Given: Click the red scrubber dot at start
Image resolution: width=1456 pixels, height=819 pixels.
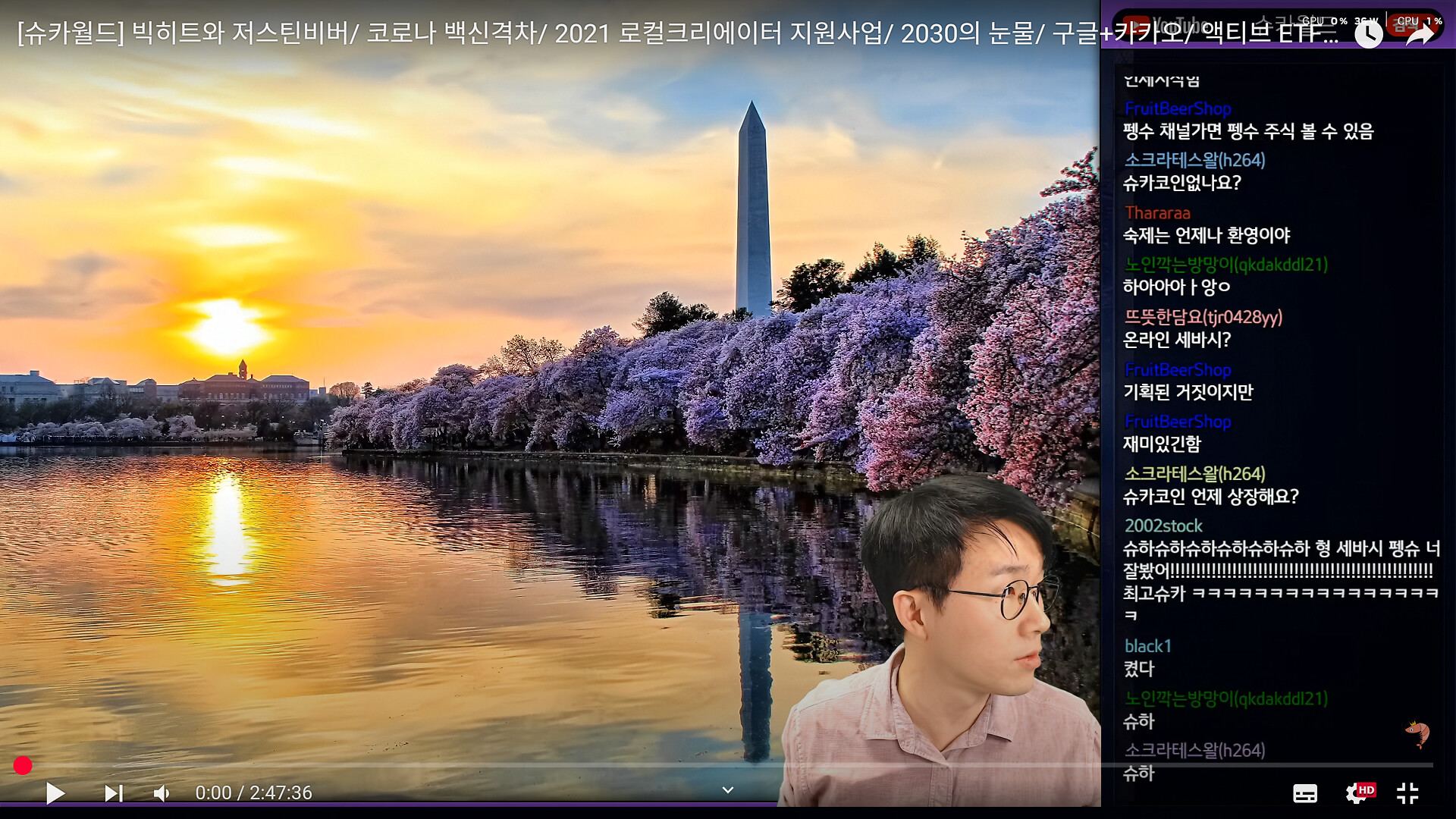Looking at the screenshot, I should [23, 766].
